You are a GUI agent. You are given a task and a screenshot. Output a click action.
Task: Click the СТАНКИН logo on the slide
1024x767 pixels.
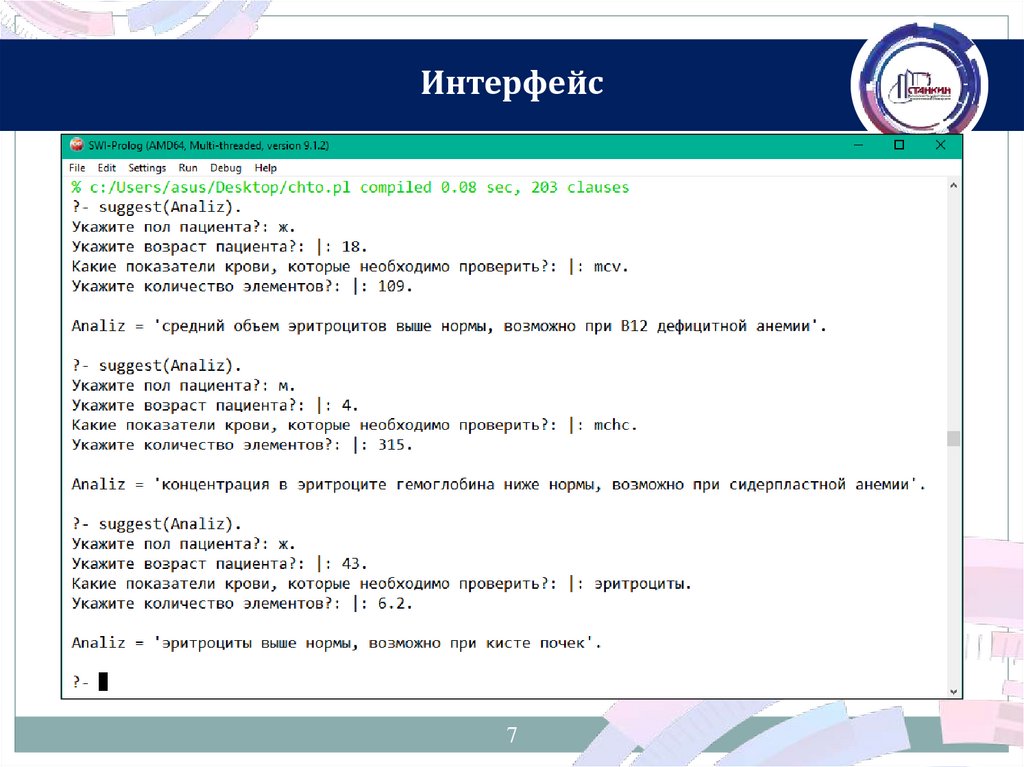(920, 85)
